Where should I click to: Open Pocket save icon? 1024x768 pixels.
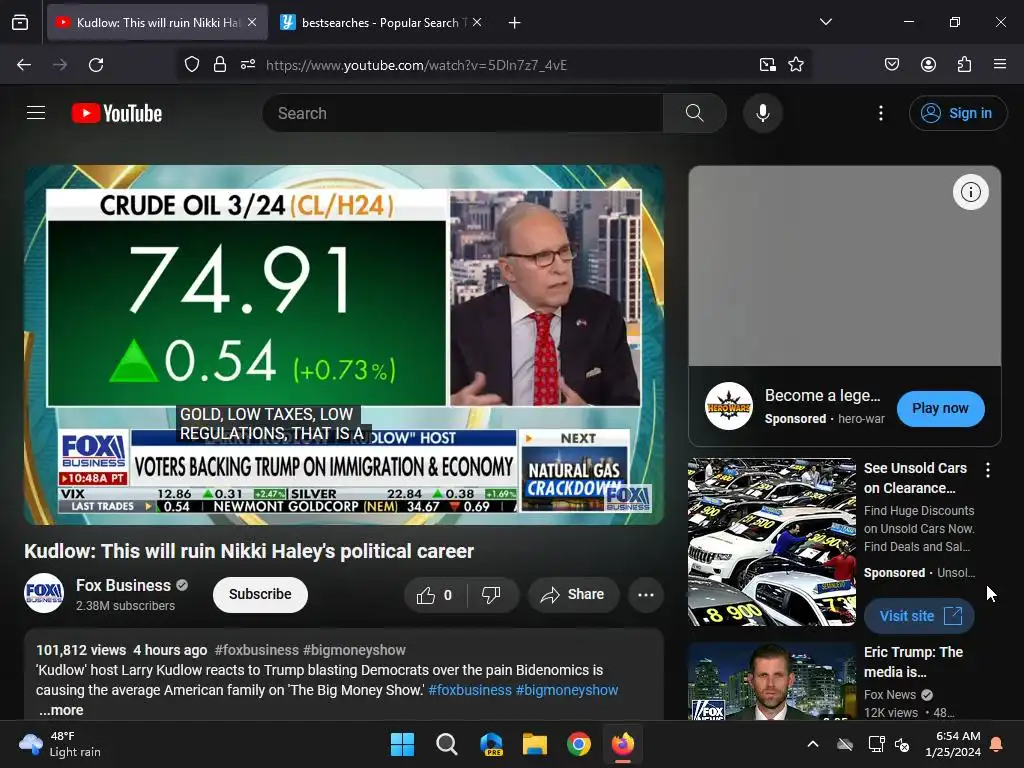pyautogui.click(x=892, y=65)
